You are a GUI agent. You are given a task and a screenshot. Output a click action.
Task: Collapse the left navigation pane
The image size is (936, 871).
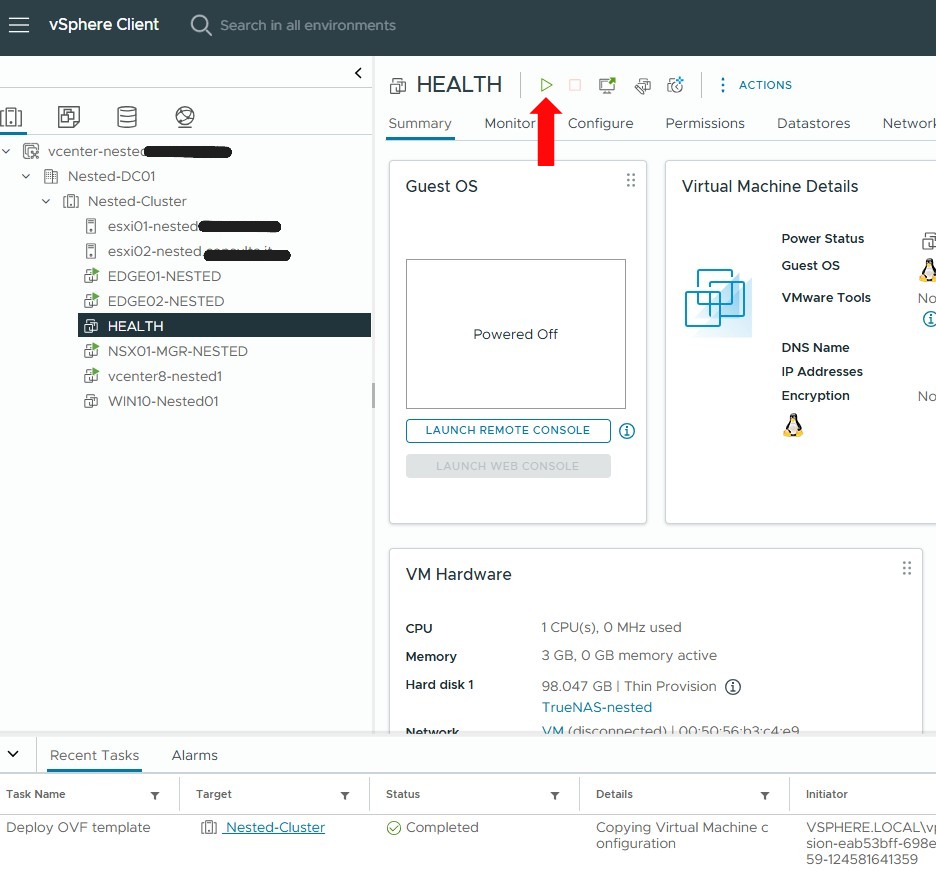[358, 73]
